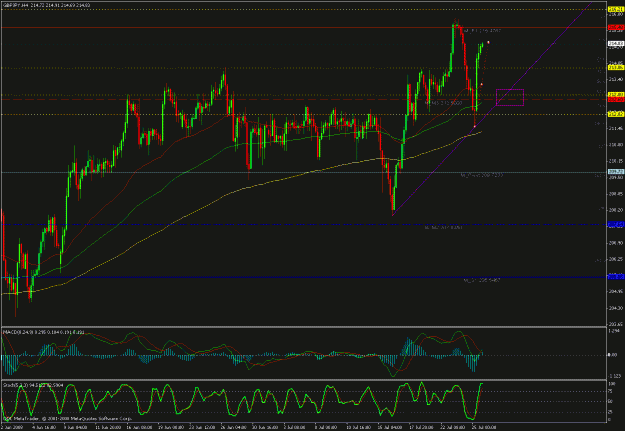The height and width of the screenshot is (431, 625).
Task: Click the 15 Jul 04:00 time label
Action: point(389,427)
